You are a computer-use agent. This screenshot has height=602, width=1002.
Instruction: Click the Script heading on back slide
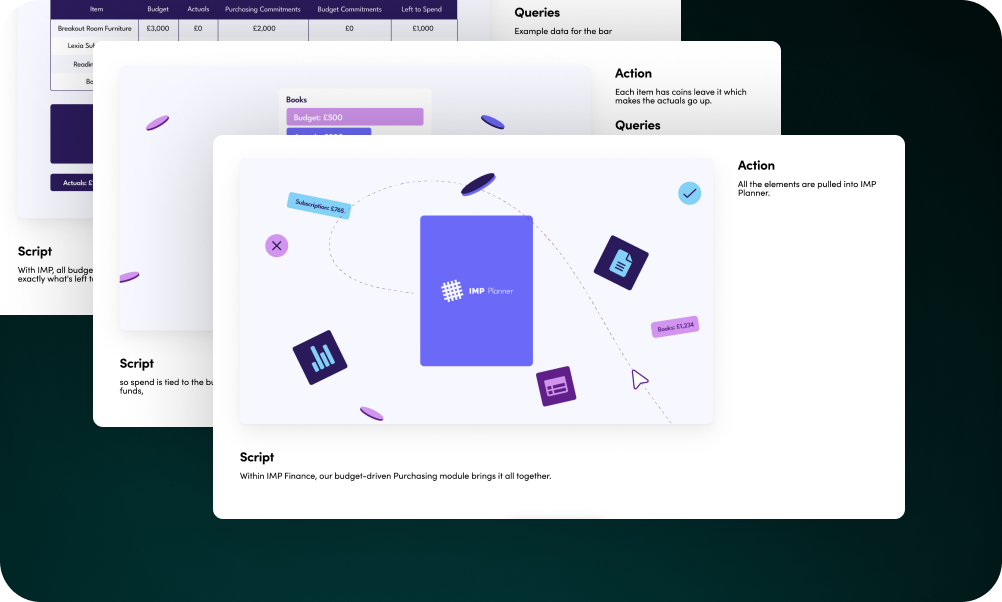tap(35, 252)
